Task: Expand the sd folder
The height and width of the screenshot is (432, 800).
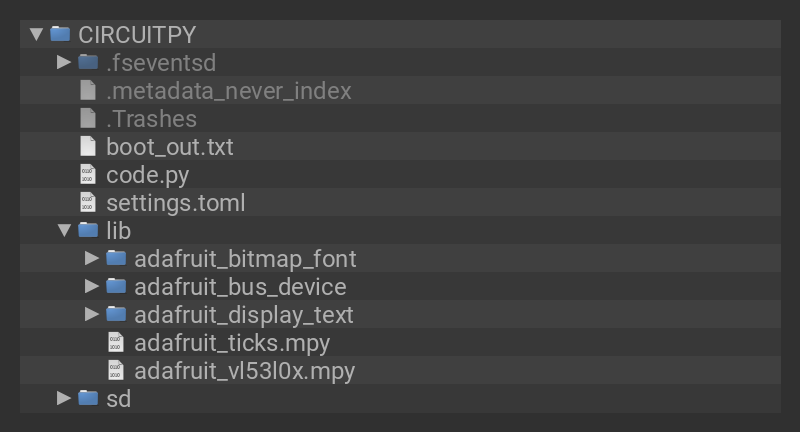Action: point(64,398)
